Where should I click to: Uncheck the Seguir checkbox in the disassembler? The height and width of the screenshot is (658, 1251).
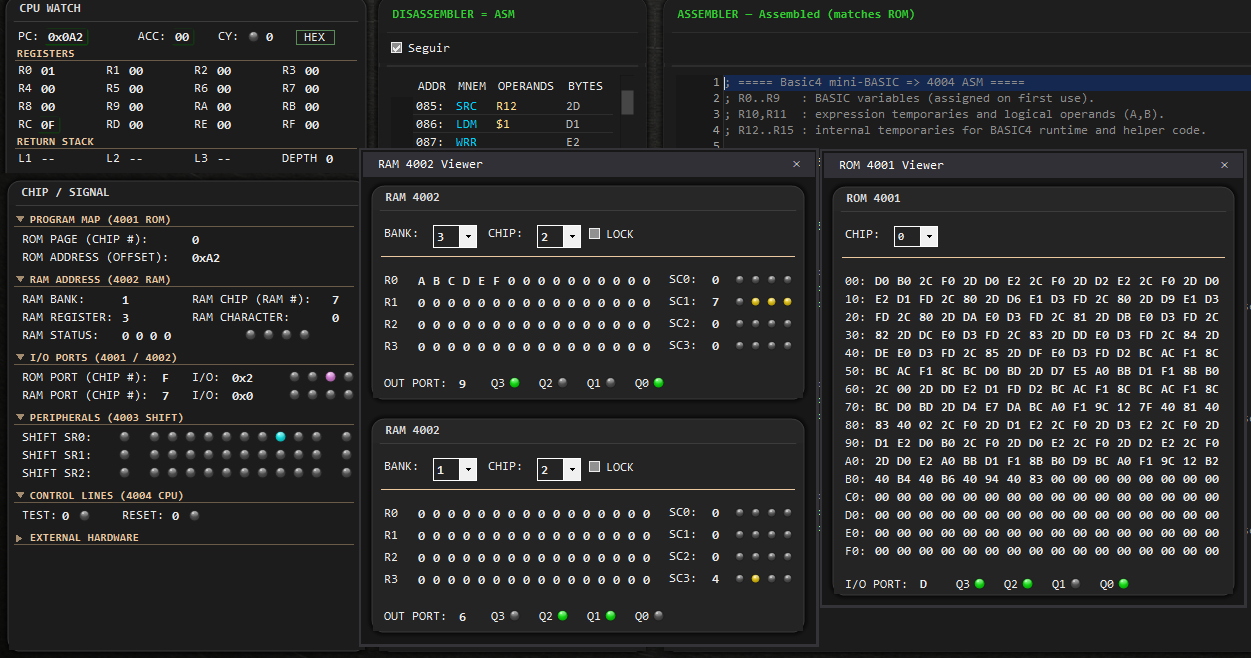pos(396,48)
